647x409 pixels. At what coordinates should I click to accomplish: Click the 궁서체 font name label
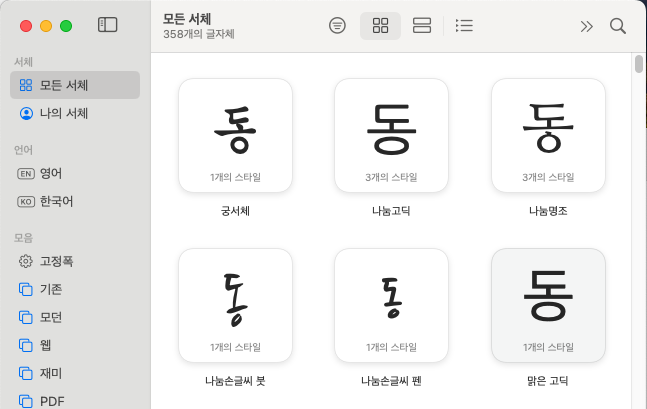[235, 211]
